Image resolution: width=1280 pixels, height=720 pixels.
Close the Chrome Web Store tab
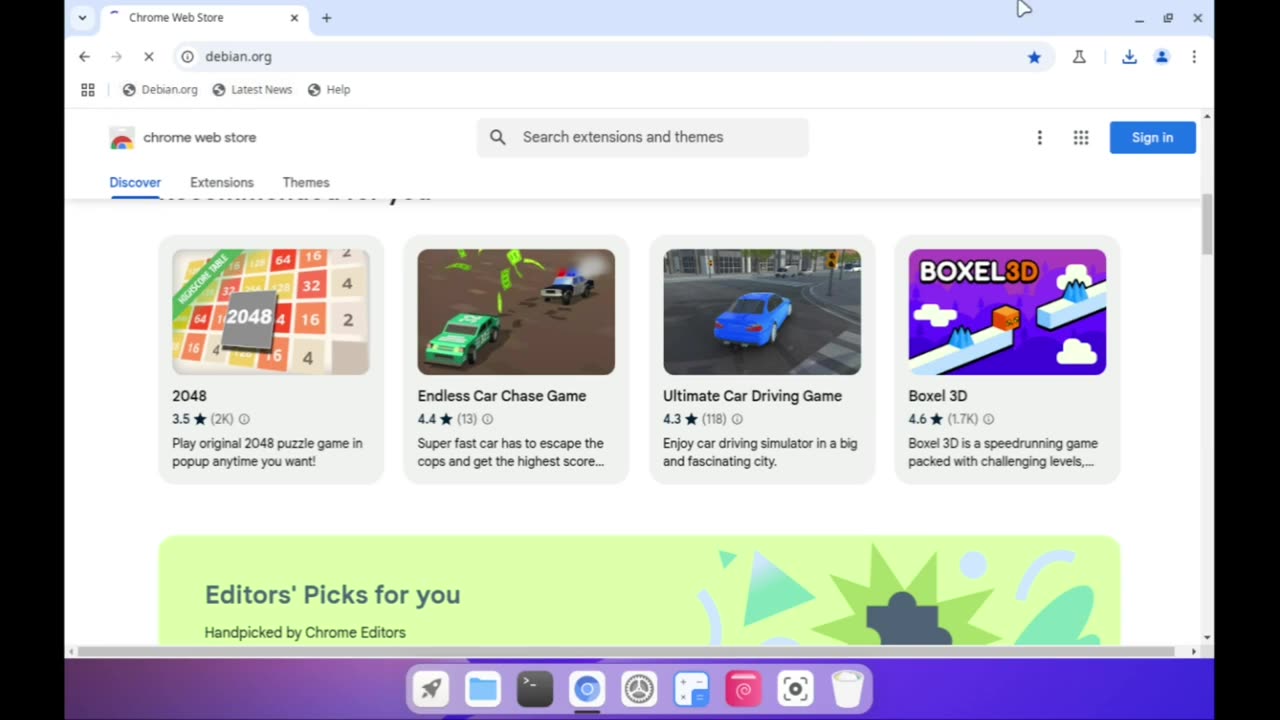click(x=294, y=18)
